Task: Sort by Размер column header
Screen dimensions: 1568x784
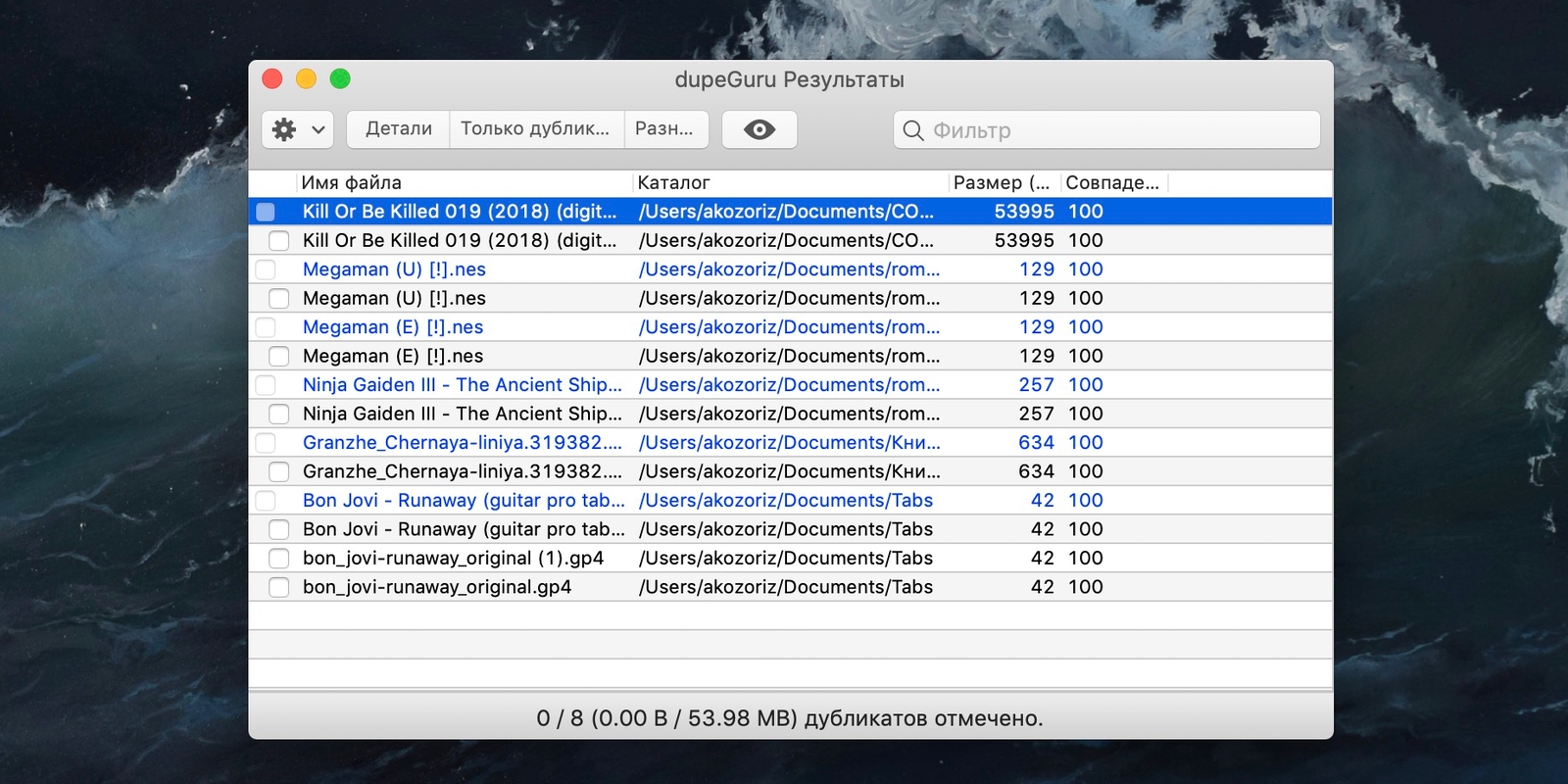Action: [1002, 183]
